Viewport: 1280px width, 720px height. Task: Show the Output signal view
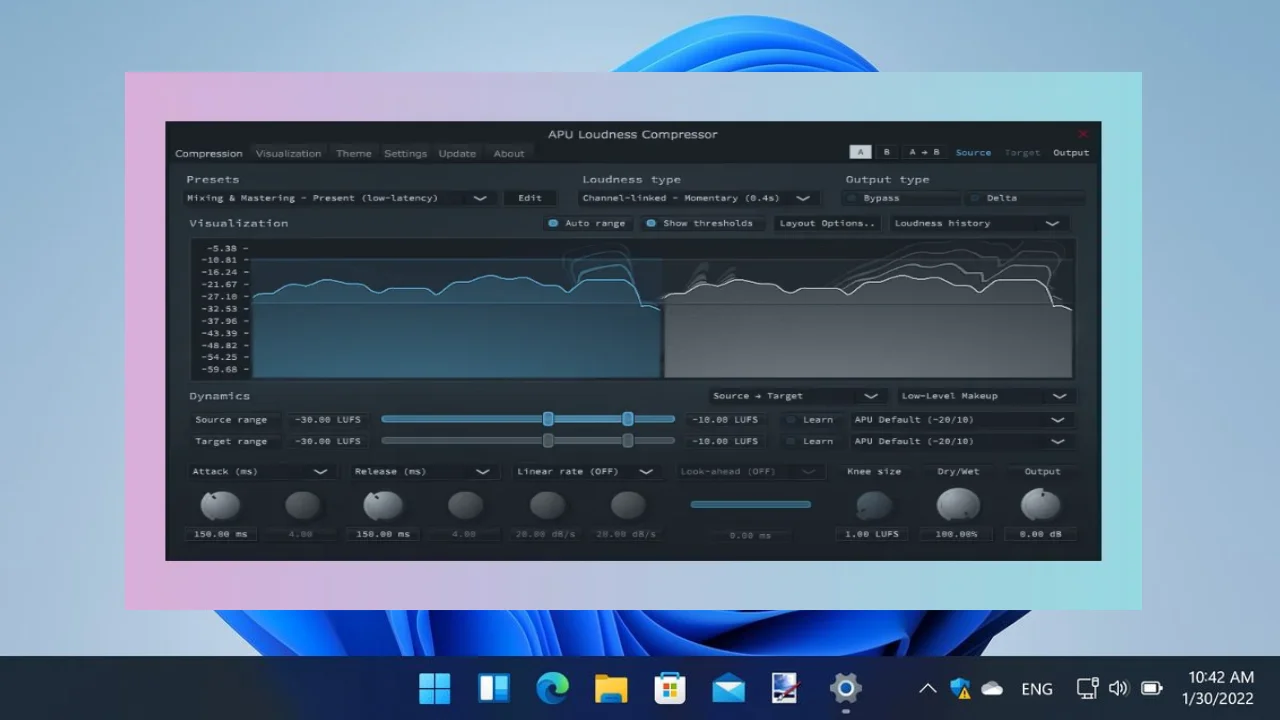pos(1071,153)
